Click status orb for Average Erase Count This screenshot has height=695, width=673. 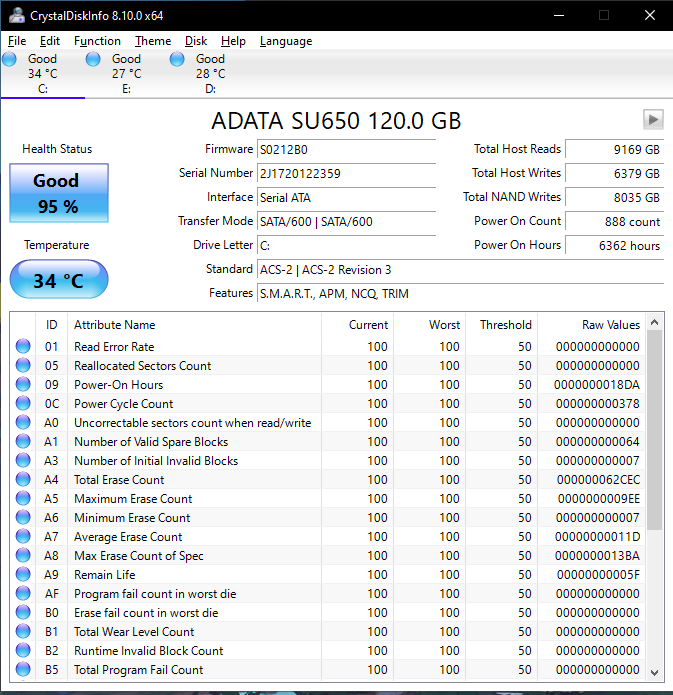coord(23,536)
